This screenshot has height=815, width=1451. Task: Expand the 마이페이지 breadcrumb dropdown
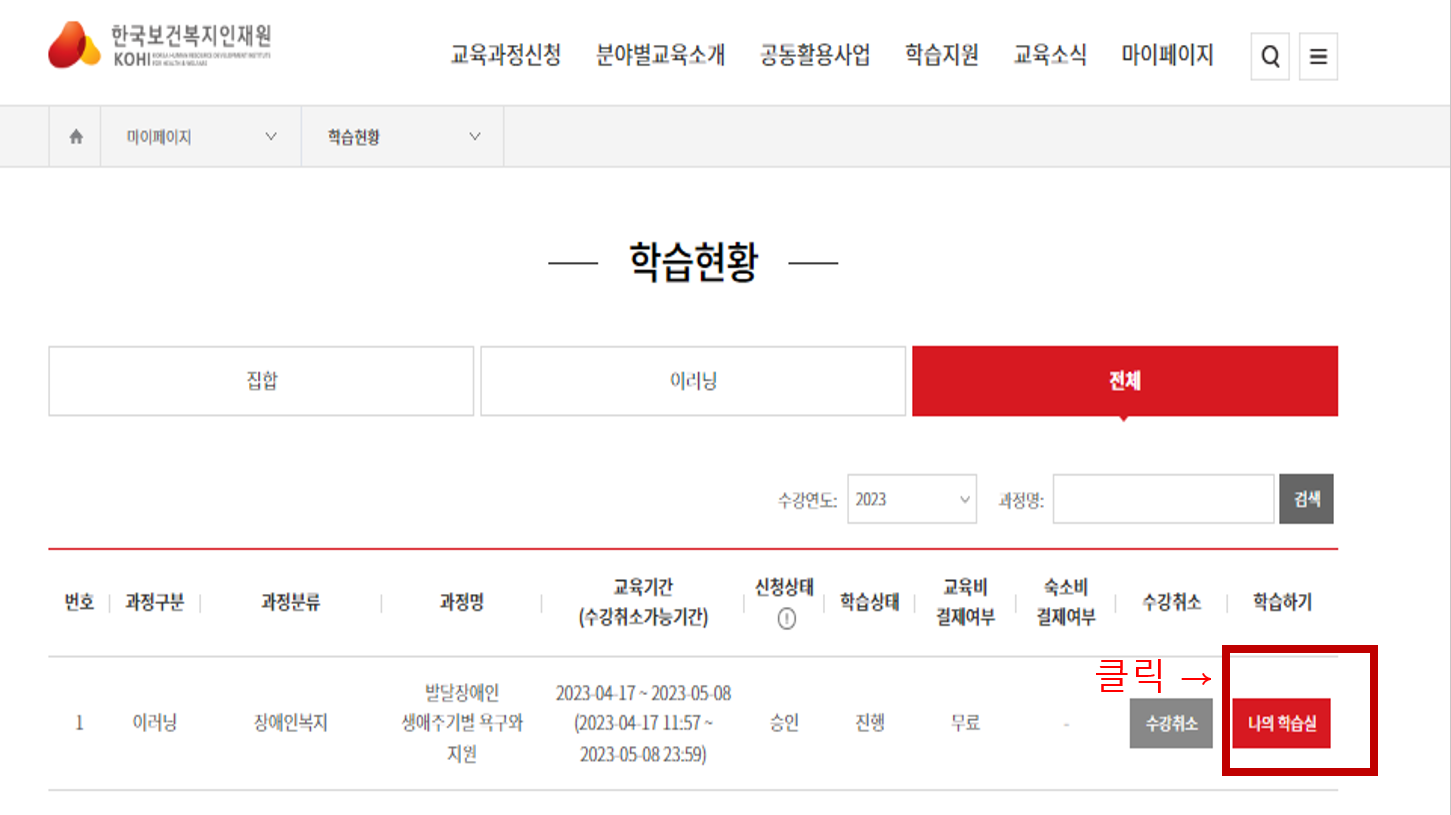point(201,137)
